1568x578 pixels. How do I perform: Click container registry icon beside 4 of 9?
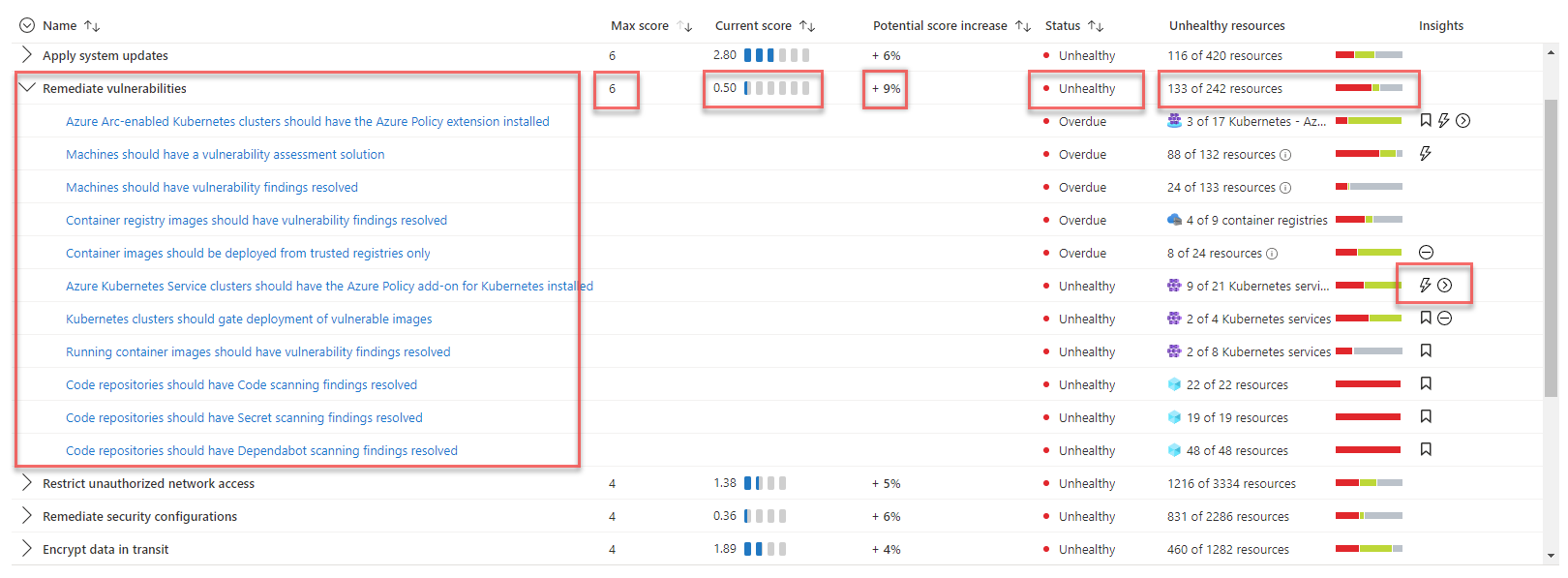(1174, 220)
